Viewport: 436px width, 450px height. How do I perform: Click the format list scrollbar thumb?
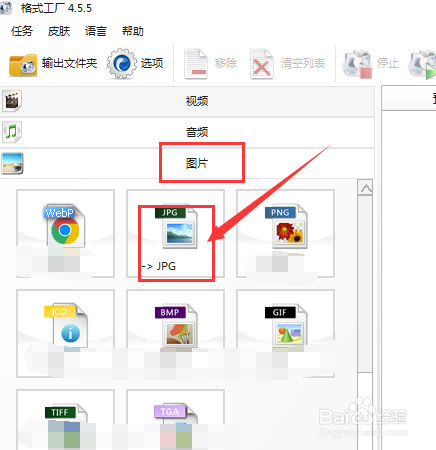(x=365, y=284)
